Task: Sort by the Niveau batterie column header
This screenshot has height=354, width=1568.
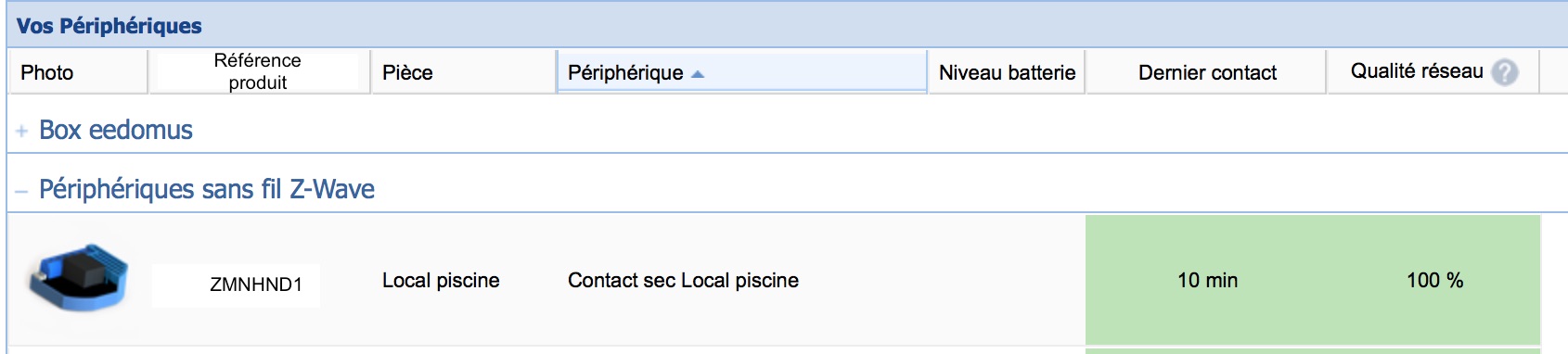Action: (1007, 72)
